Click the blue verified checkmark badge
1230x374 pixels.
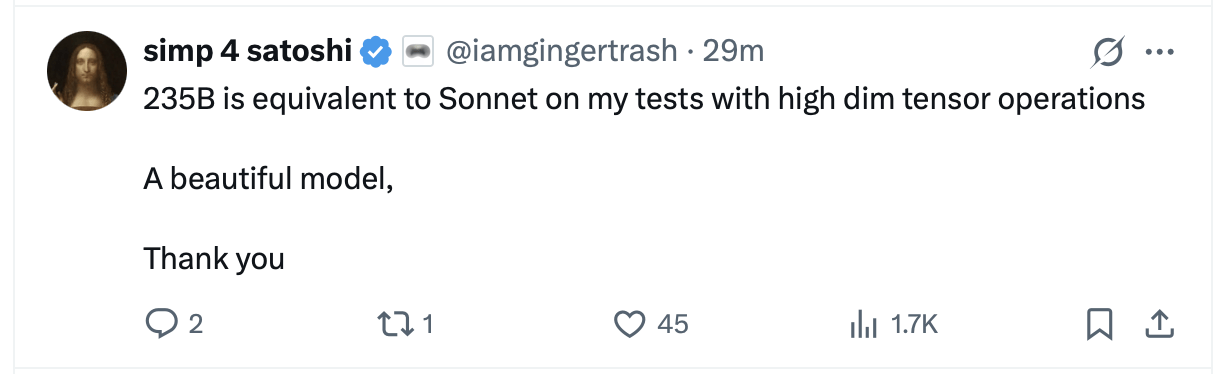click(x=376, y=51)
